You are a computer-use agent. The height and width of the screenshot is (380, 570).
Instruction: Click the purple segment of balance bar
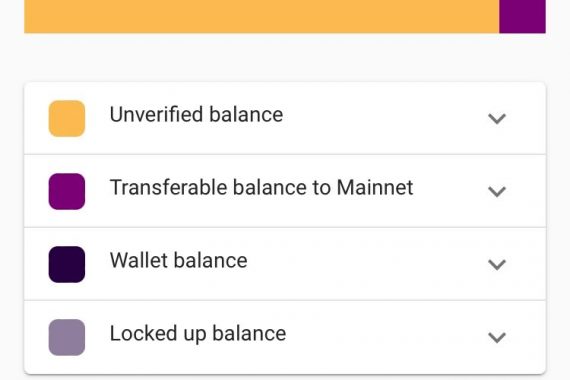coord(522,16)
